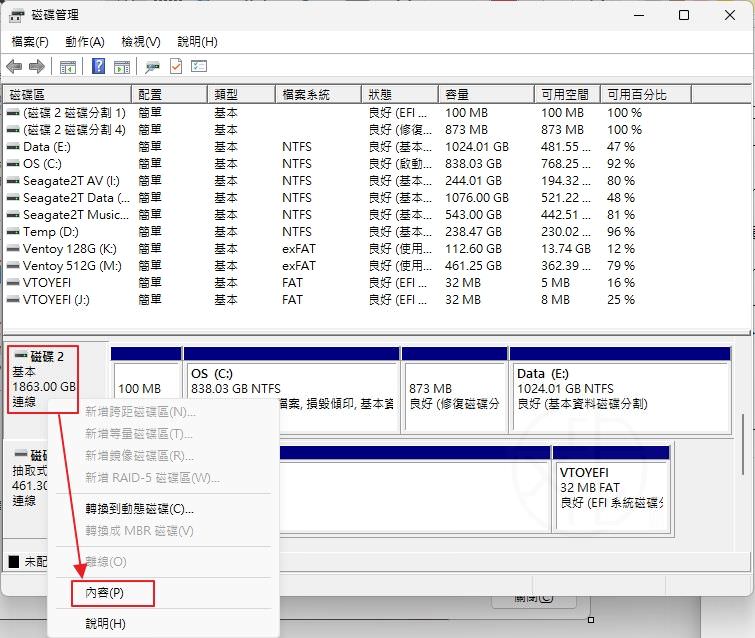
Task: Click the volume icon of OS (C:) row
Action: [x=13, y=164]
